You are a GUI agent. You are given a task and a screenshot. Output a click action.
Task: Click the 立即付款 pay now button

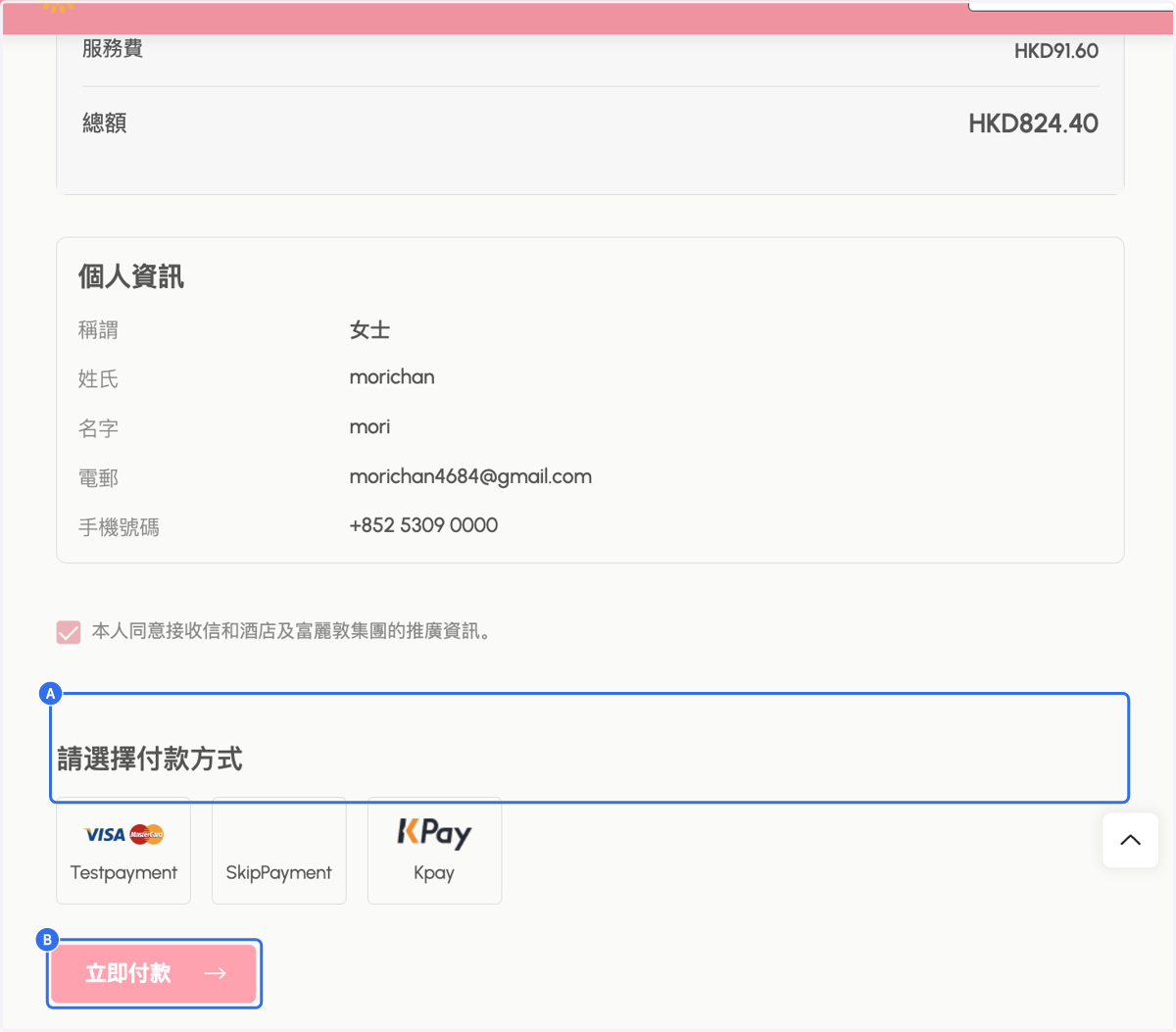(154, 973)
